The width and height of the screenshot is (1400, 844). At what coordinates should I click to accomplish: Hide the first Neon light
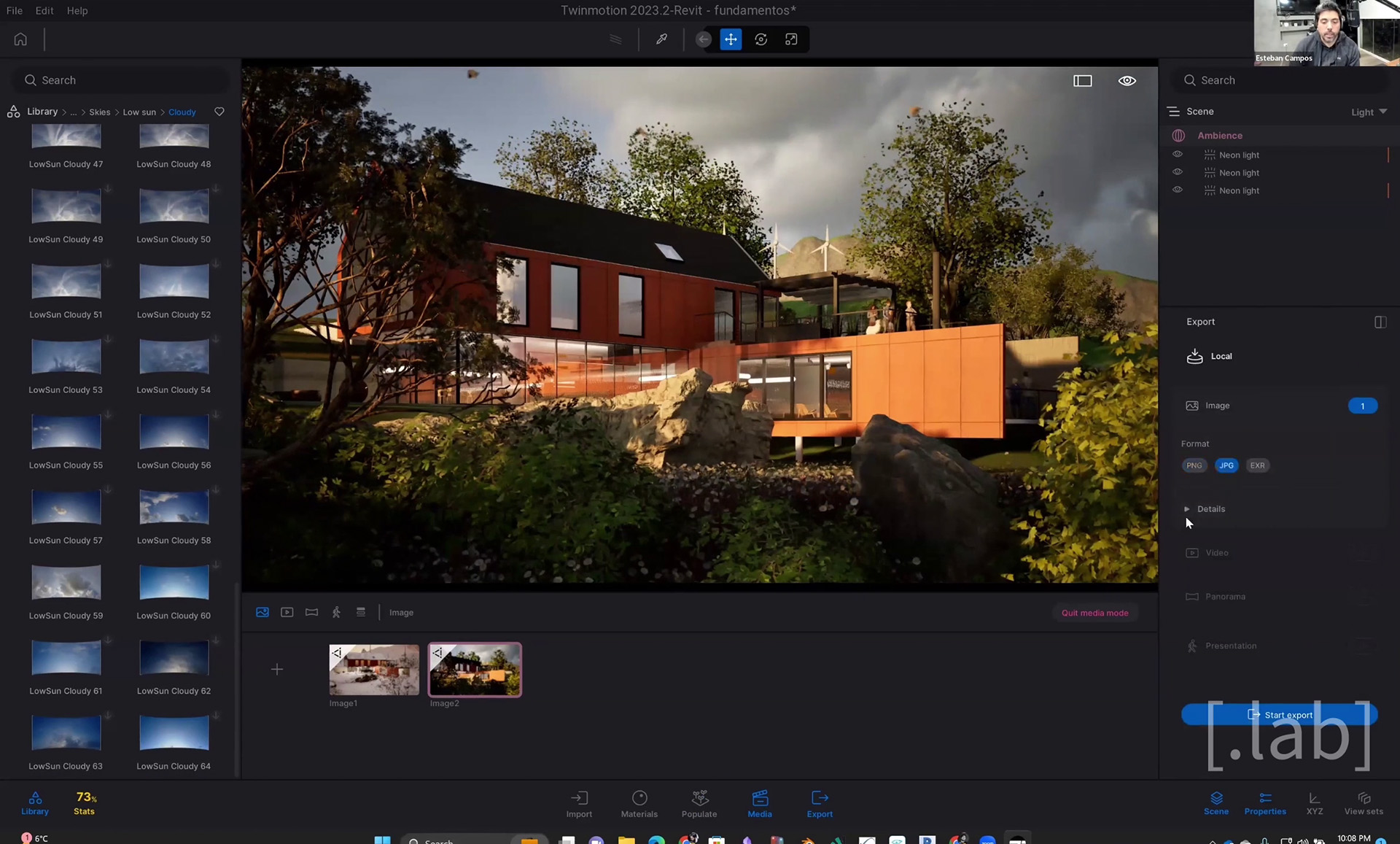1177,155
